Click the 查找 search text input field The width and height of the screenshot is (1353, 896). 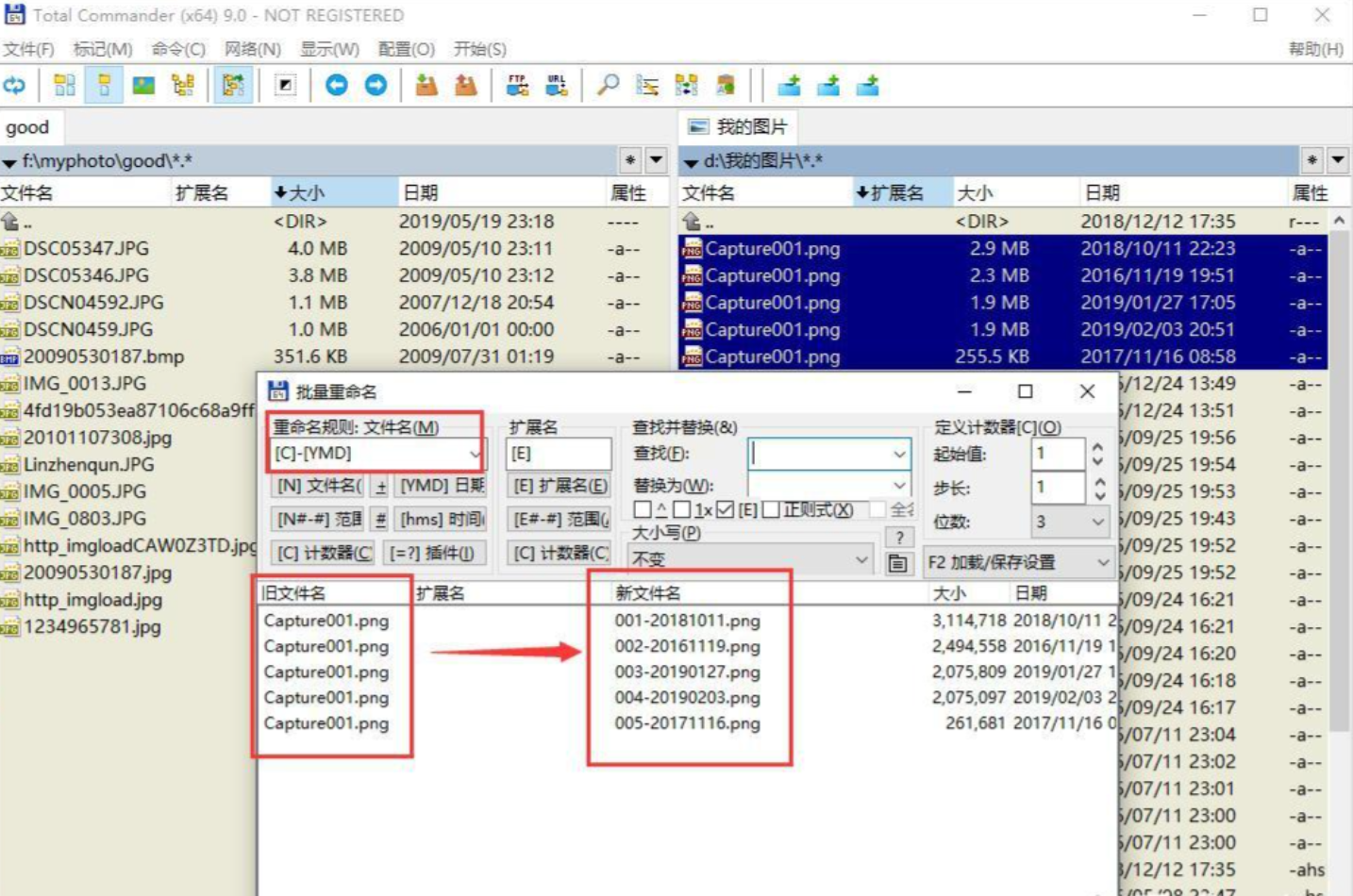(820, 455)
